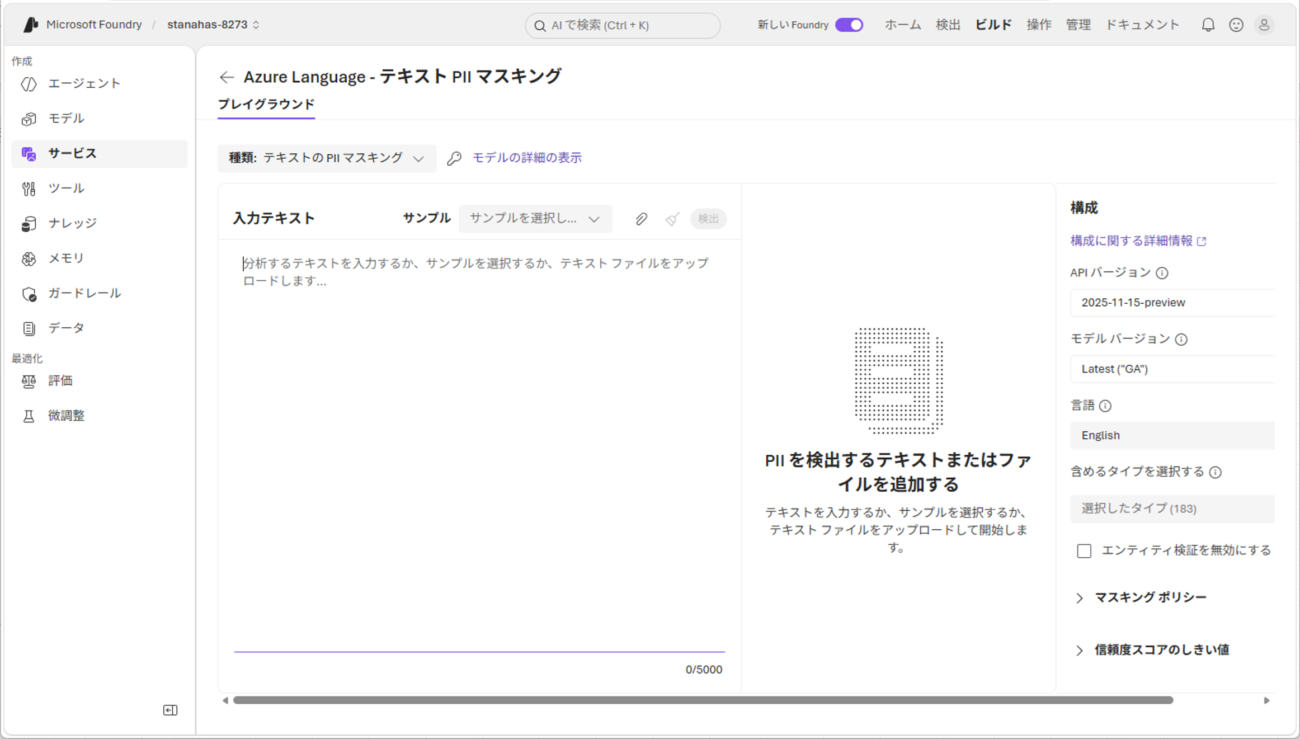Open the サンプルを選択 dropdown
This screenshot has height=739, width=1300.
(x=535, y=219)
